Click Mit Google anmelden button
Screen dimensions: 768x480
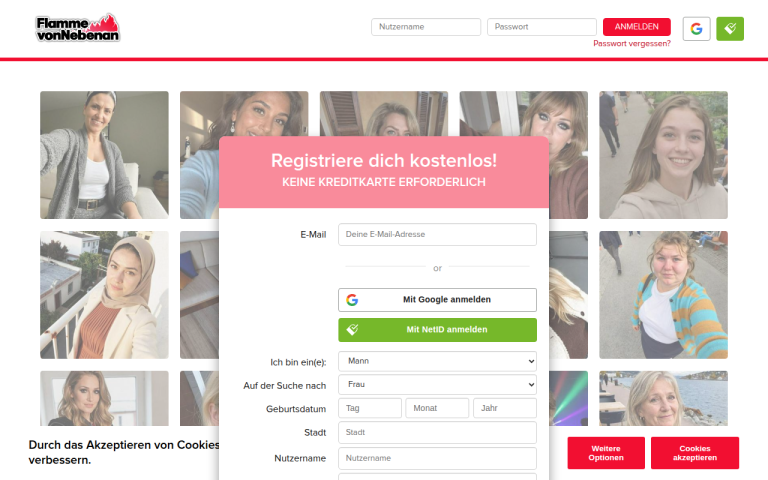[437, 300]
